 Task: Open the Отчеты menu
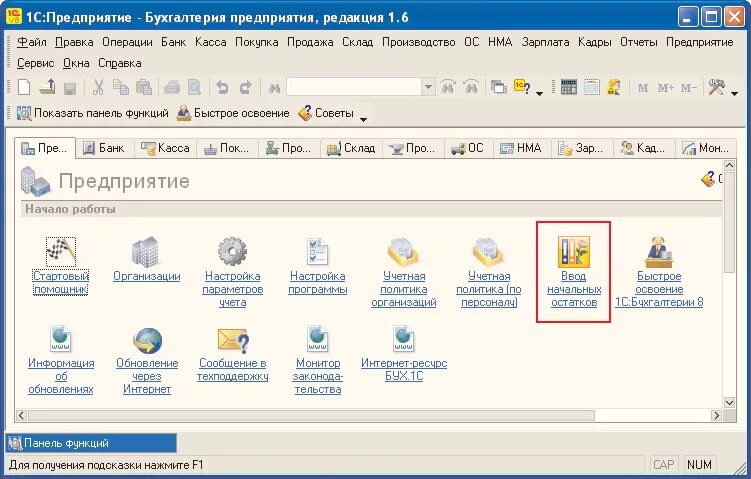tap(638, 42)
